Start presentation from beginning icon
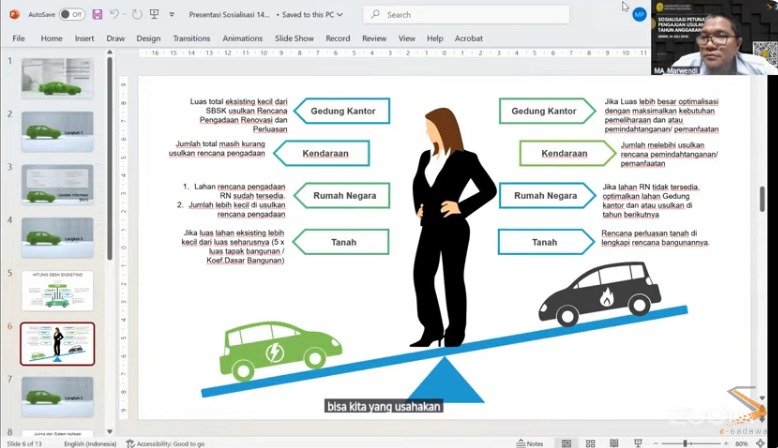Image resolution: width=778 pixels, height=448 pixels. [x=154, y=14]
